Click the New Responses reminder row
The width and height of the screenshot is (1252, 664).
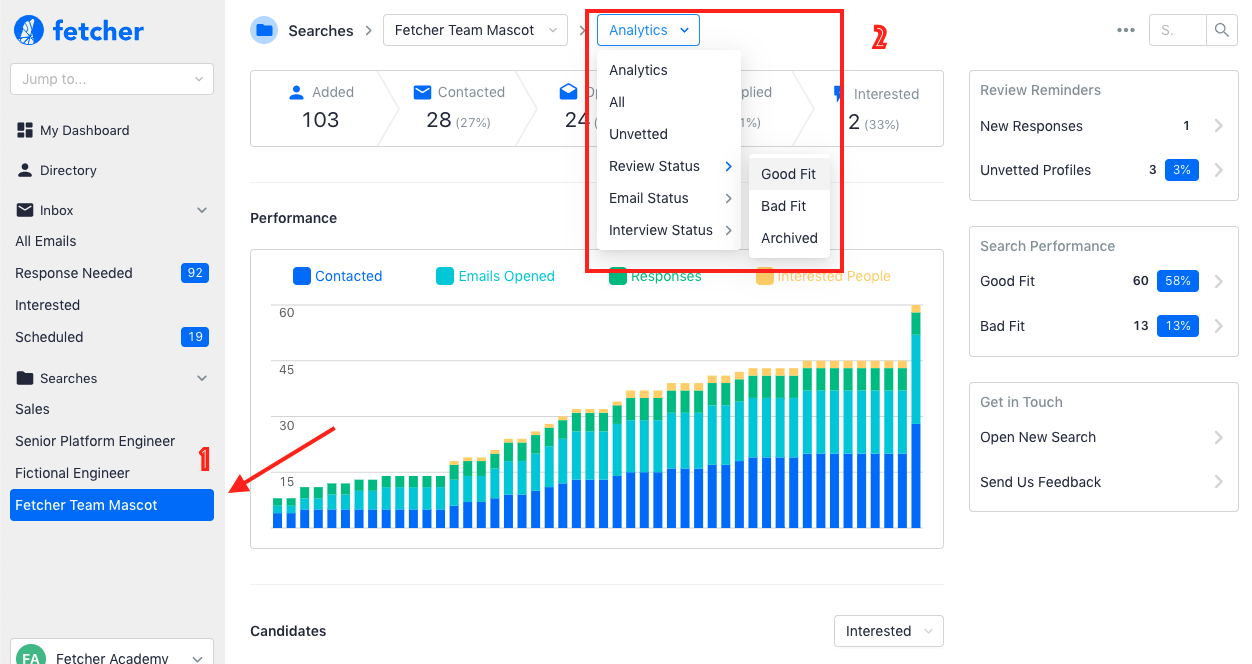[x=1103, y=126]
